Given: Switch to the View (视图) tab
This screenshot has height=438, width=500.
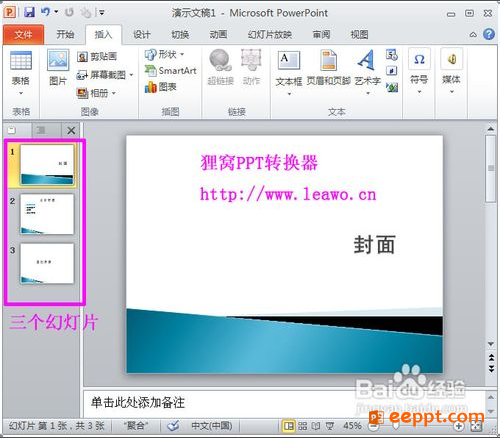Looking at the screenshot, I should point(359,34).
